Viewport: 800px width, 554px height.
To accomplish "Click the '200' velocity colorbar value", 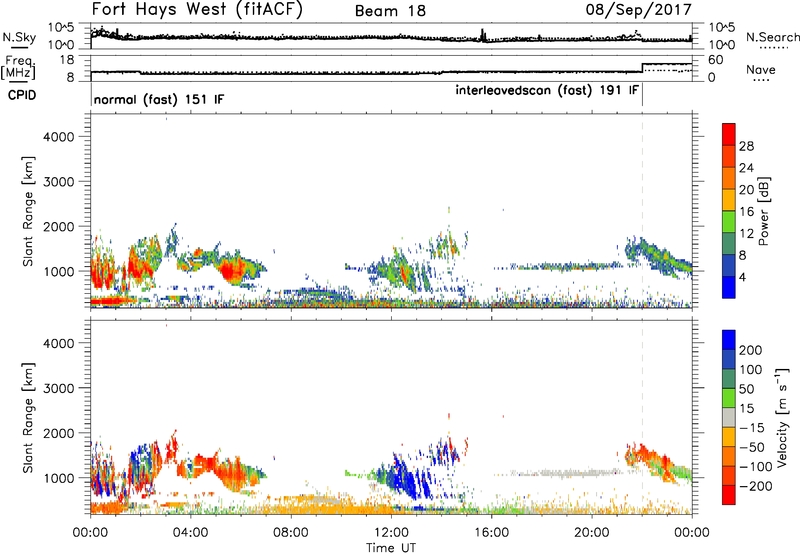I will coord(751,350).
